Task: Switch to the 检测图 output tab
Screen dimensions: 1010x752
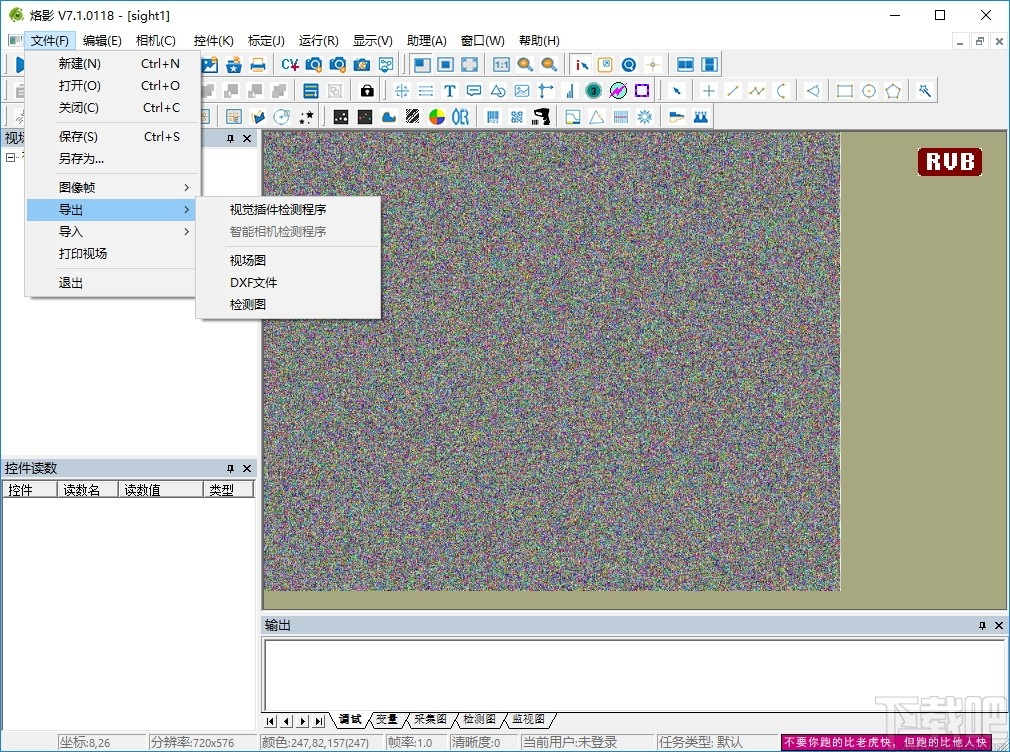Action: coord(479,719)
